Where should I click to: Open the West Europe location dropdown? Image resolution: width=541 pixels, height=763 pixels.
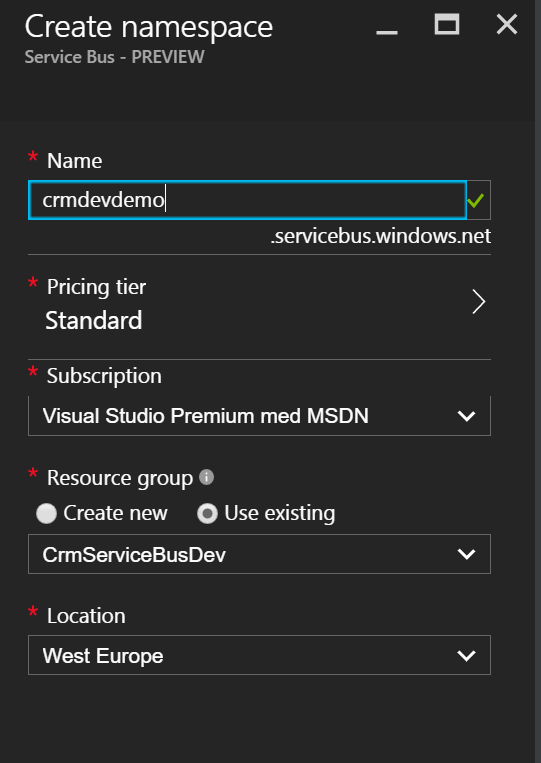259,655
